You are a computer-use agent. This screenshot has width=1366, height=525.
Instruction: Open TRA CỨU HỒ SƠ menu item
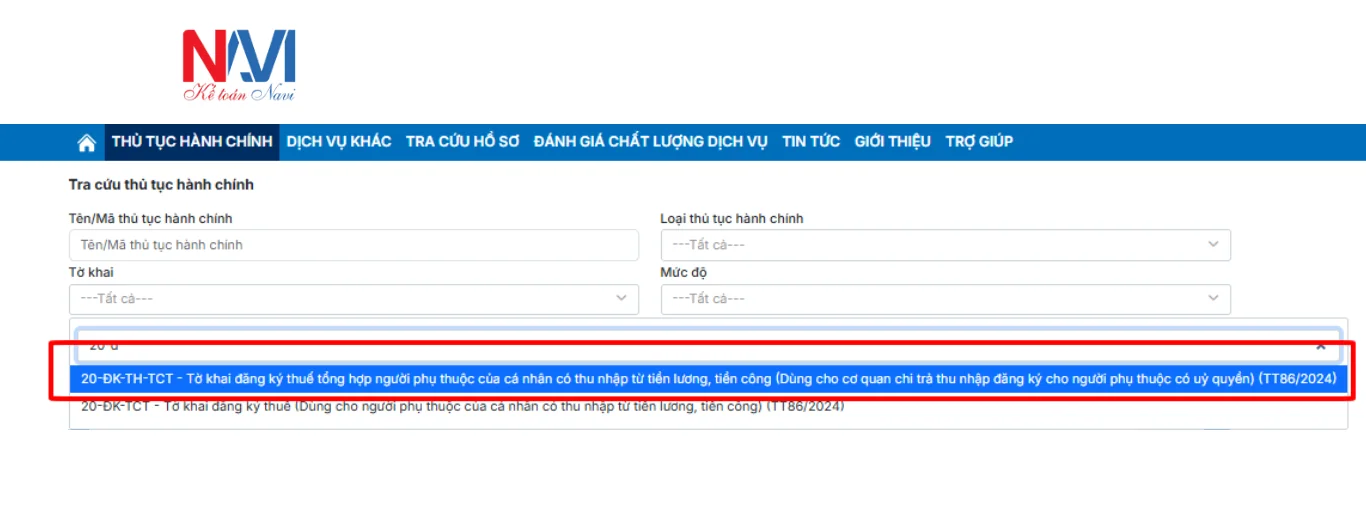[x=462, y=142]
